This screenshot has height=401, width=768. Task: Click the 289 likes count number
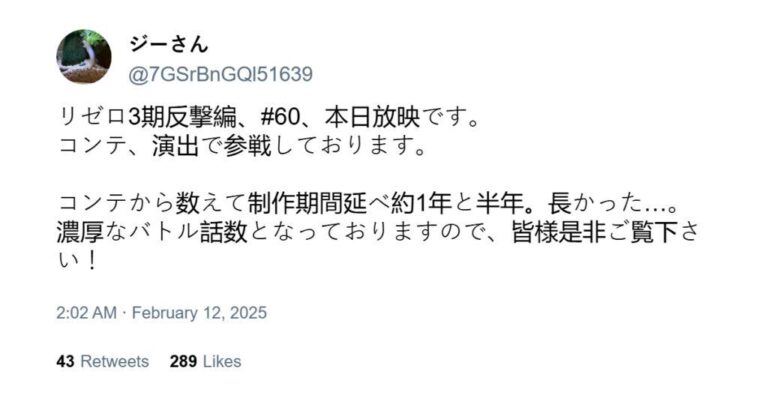coord(184,361)
